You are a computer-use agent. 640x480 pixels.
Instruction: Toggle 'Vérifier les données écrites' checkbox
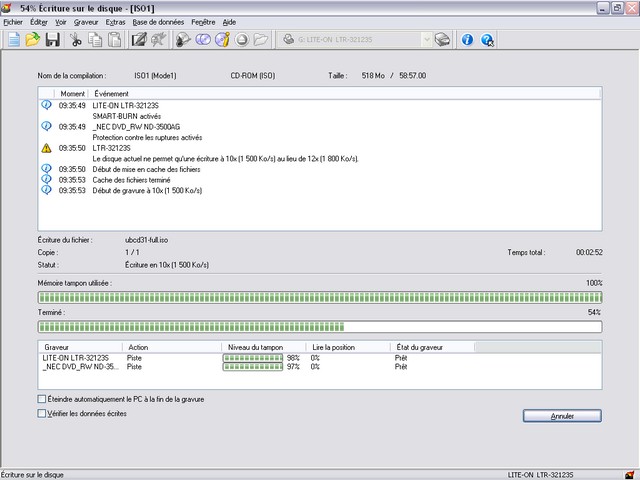(41, 412)
